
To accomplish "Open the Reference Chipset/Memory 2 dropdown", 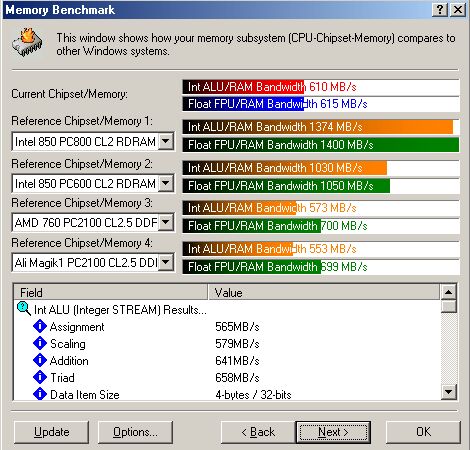I will (166, 183).
